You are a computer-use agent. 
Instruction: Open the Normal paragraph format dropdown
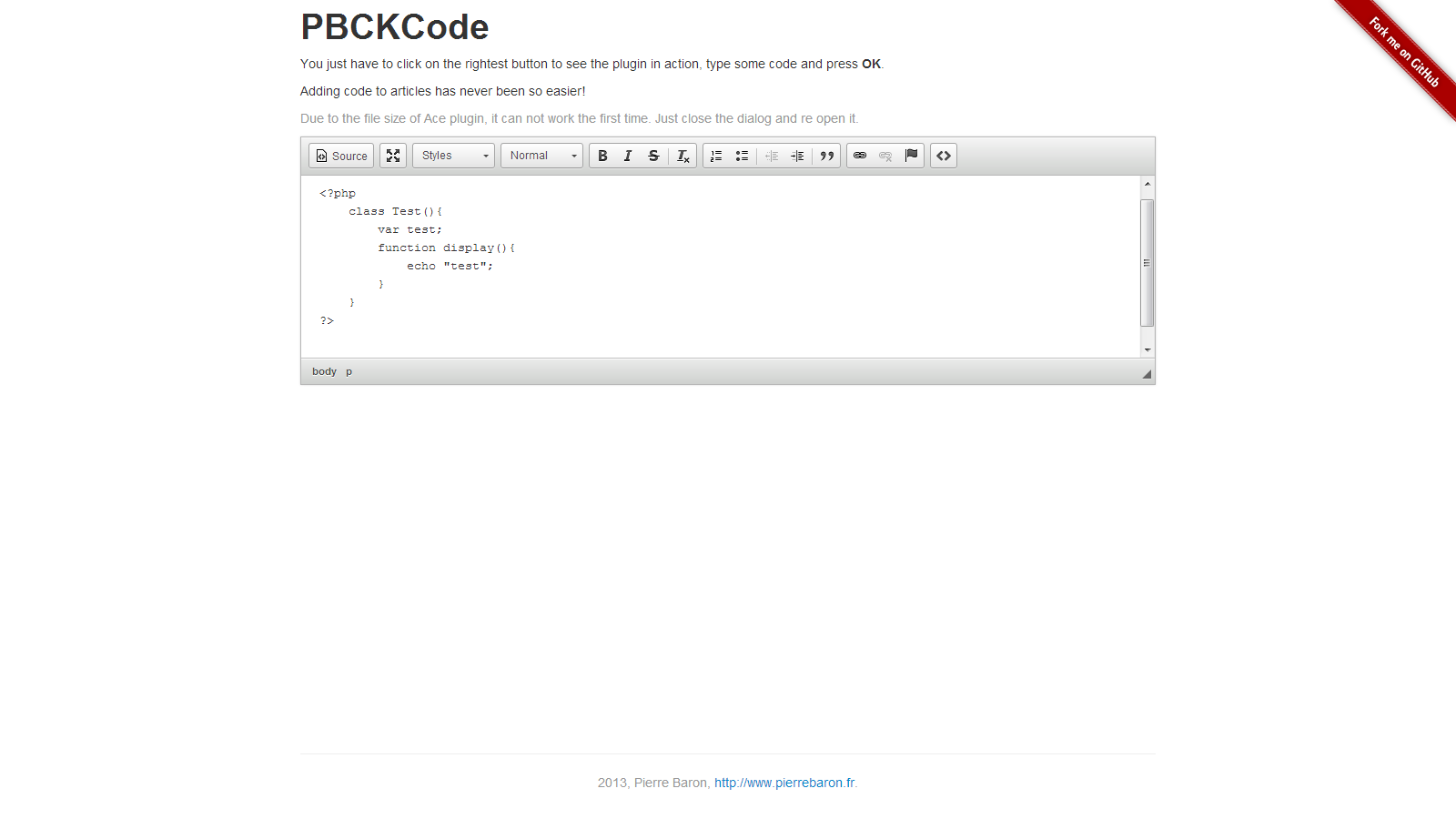point(541,156)
